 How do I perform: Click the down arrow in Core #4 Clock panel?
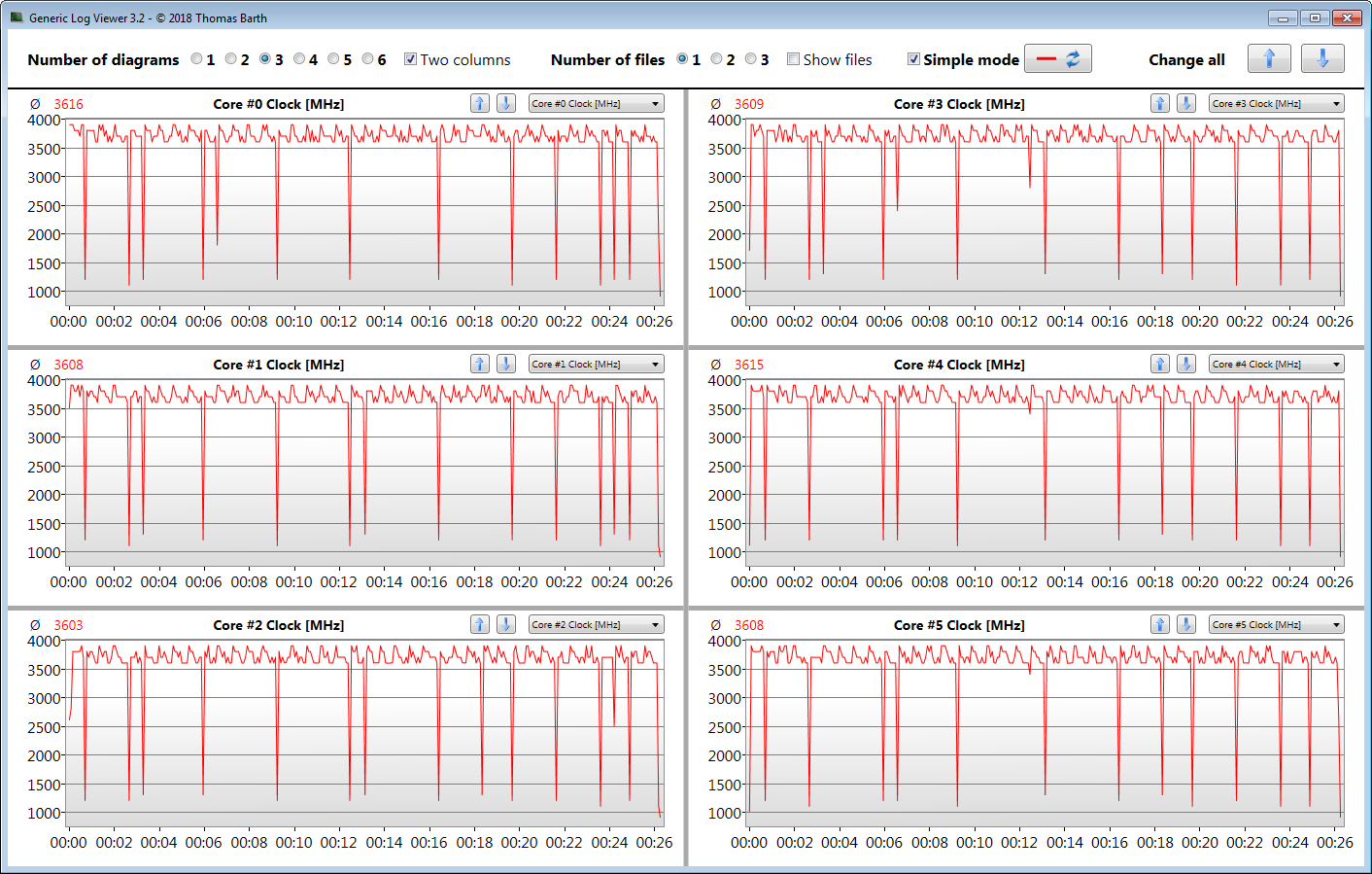pos(1186,364)
